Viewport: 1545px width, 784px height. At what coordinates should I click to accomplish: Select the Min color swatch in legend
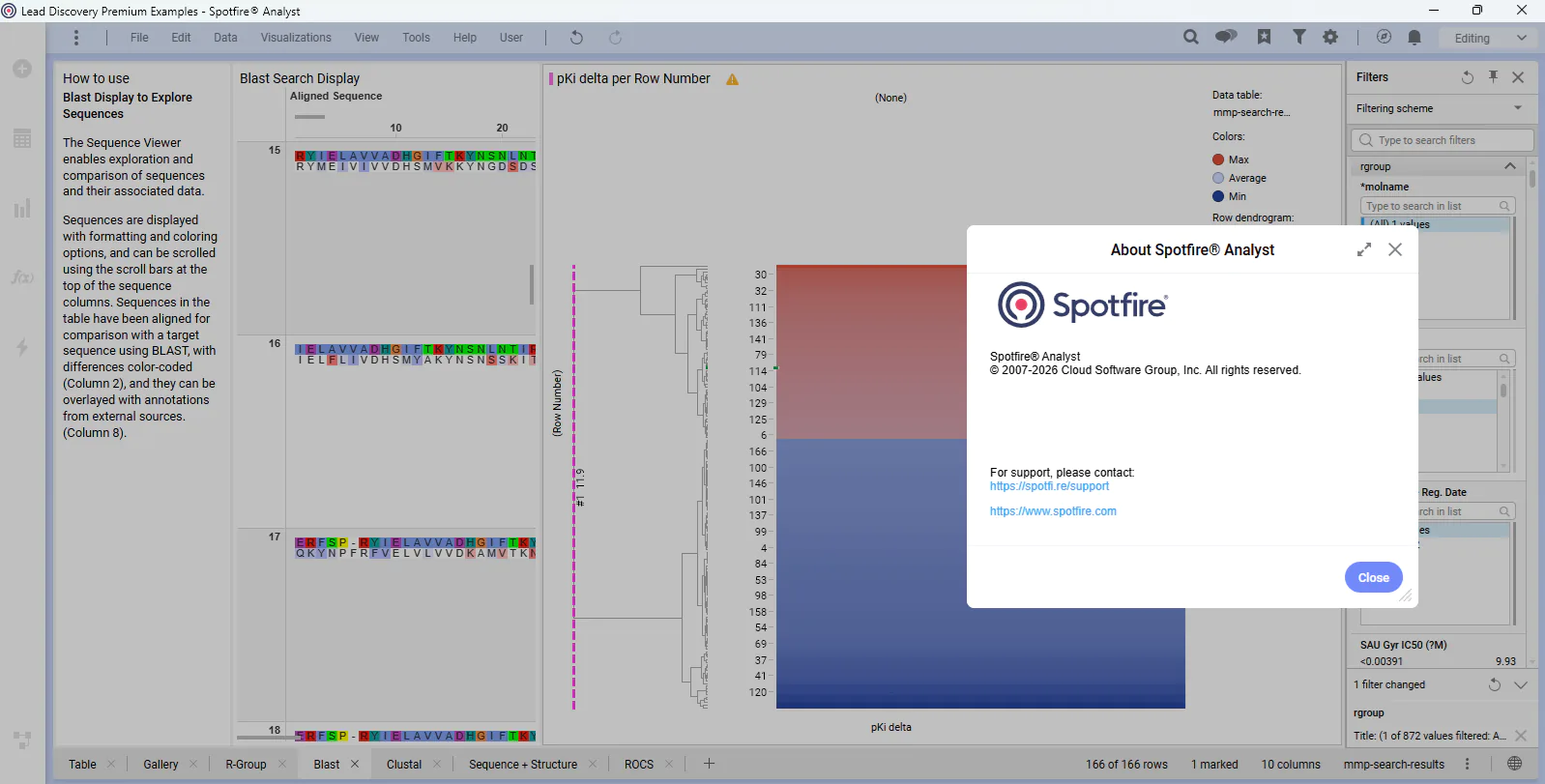click(x=1218, y=196)
